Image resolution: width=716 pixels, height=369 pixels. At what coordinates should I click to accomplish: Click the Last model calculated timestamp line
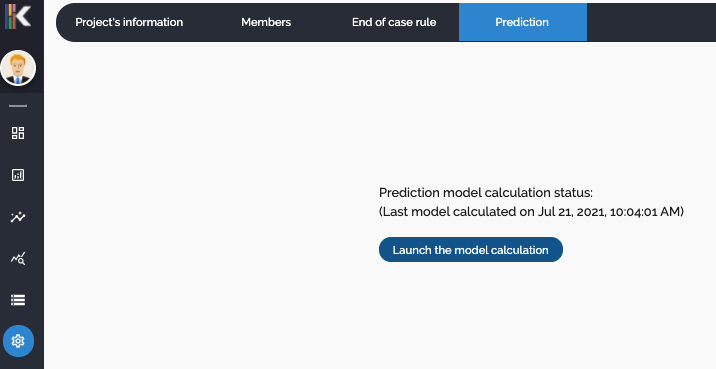pyautogui.click(x=532, y=212)
